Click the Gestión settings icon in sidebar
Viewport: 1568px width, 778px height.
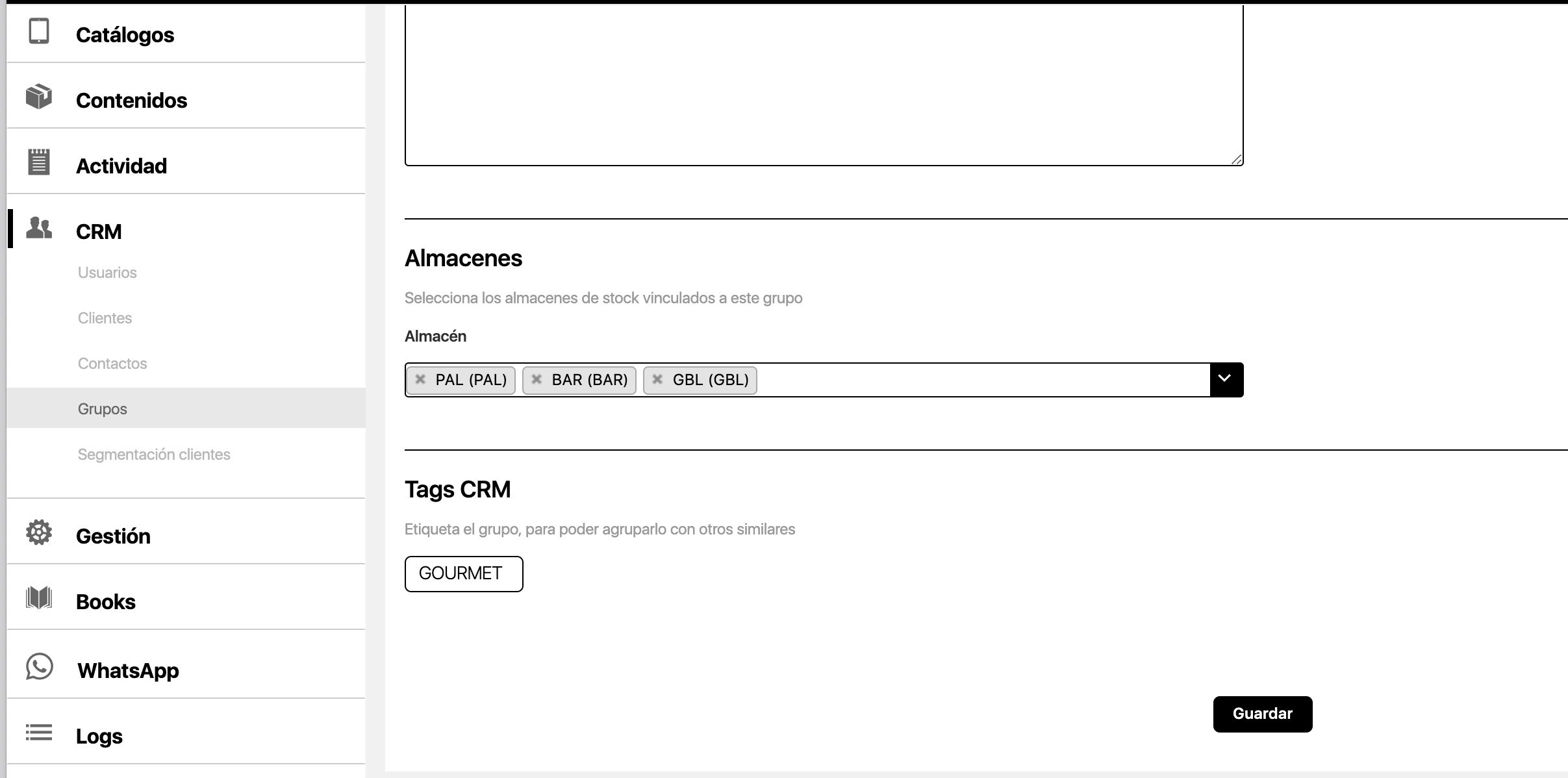[x=37, y=534]
